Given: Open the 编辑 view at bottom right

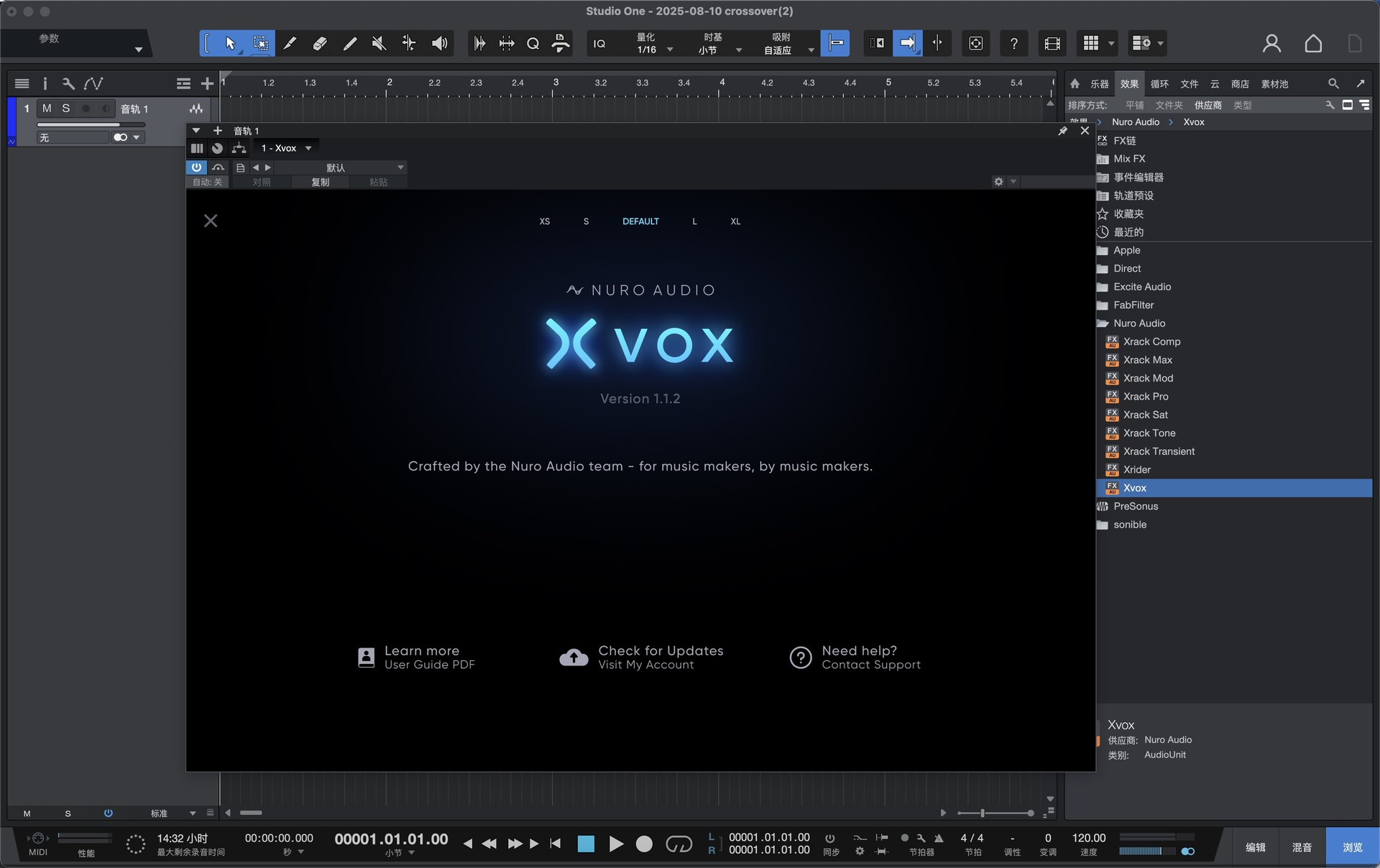Looking at the screenshot, I should (x=1256, y=847).
